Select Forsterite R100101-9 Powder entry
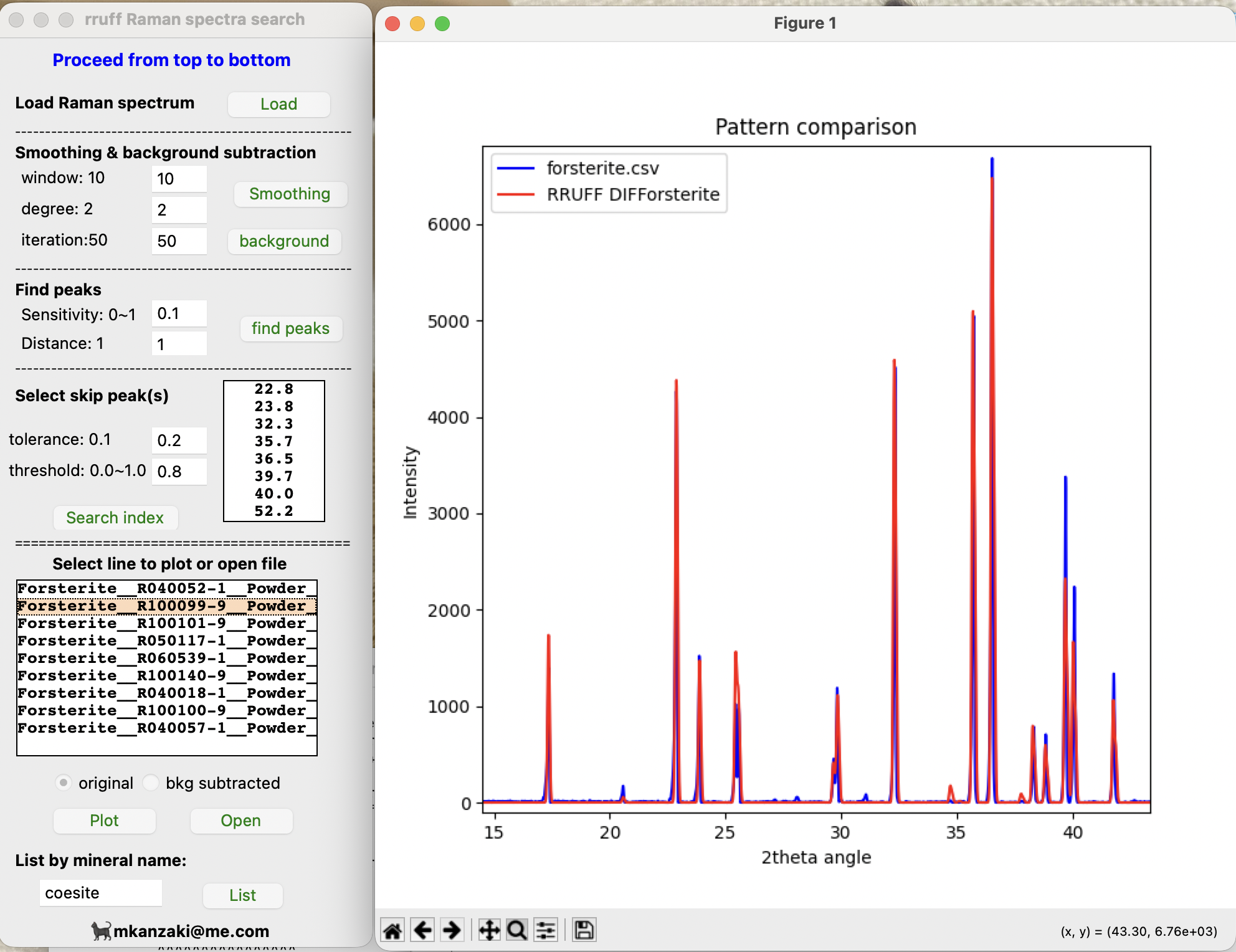 tap(166, 623)
